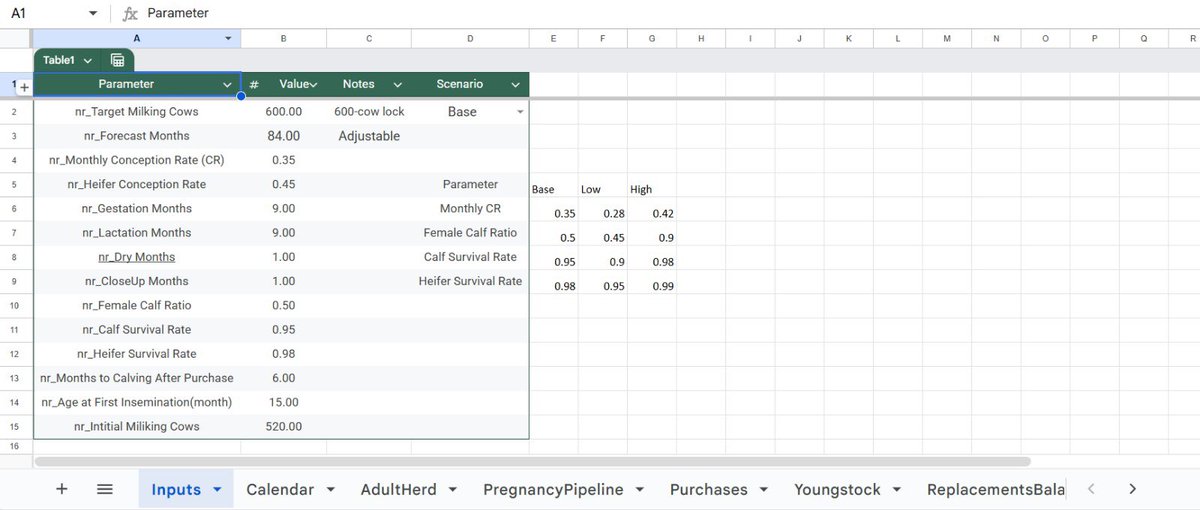Select the 520.00 value cell
This screenshot has width=1200, height=510.
click(284, 426)
